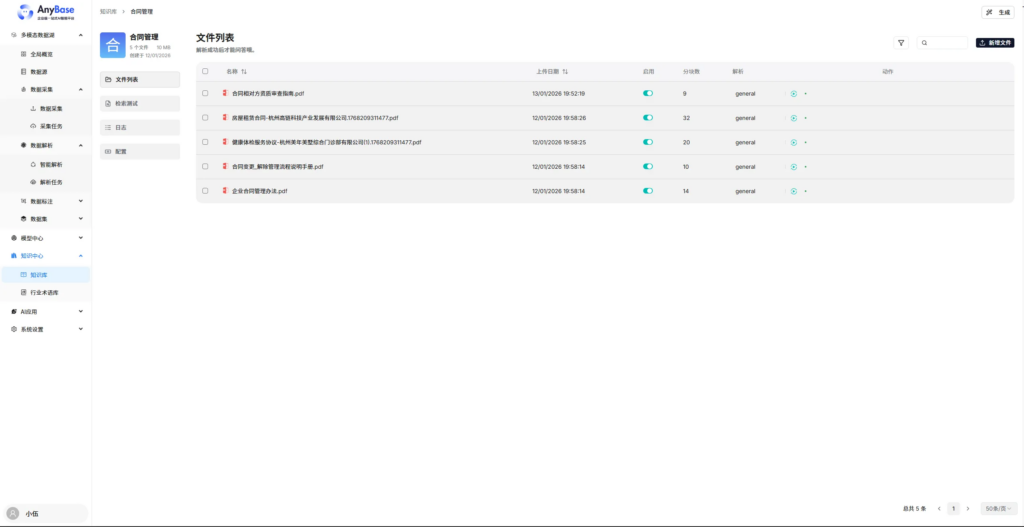Open the 日志 tab

(x=140, y=127)
